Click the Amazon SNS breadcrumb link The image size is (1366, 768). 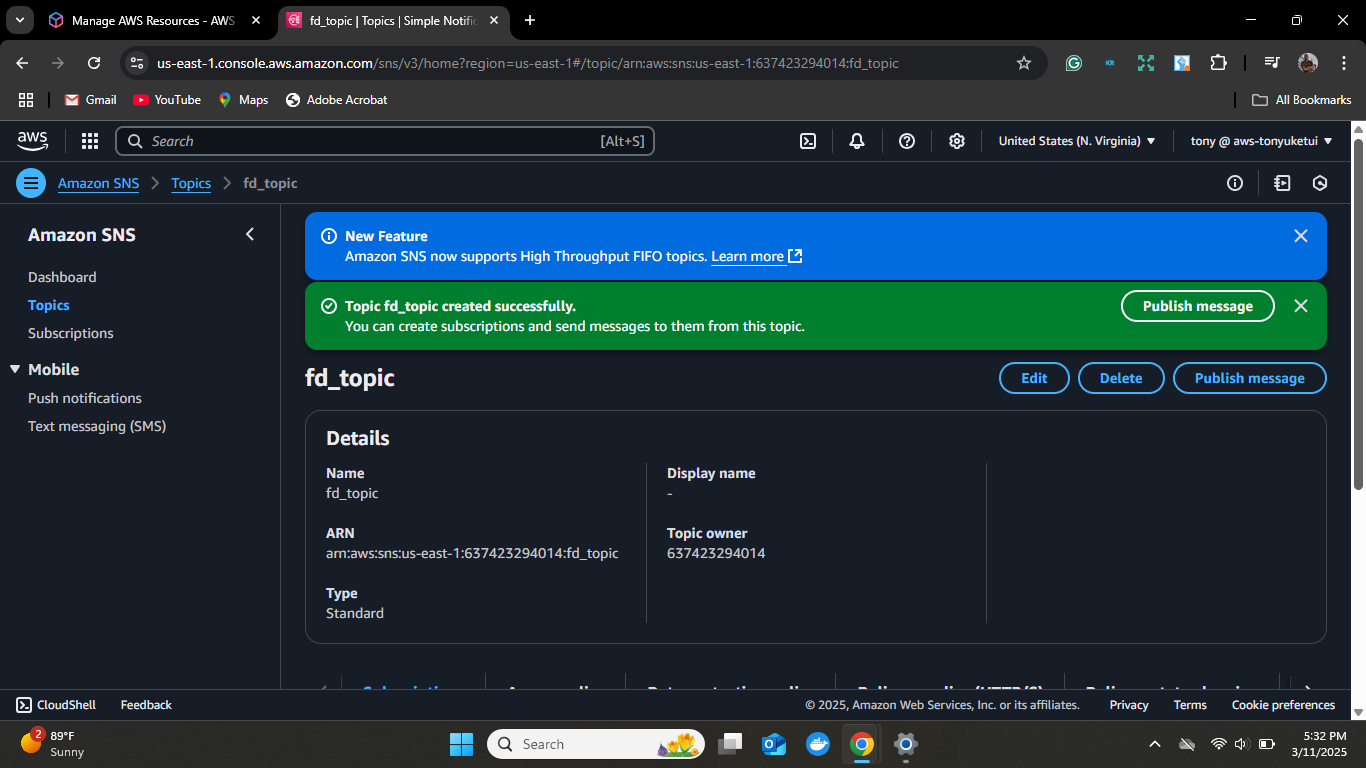click(98, 183)
